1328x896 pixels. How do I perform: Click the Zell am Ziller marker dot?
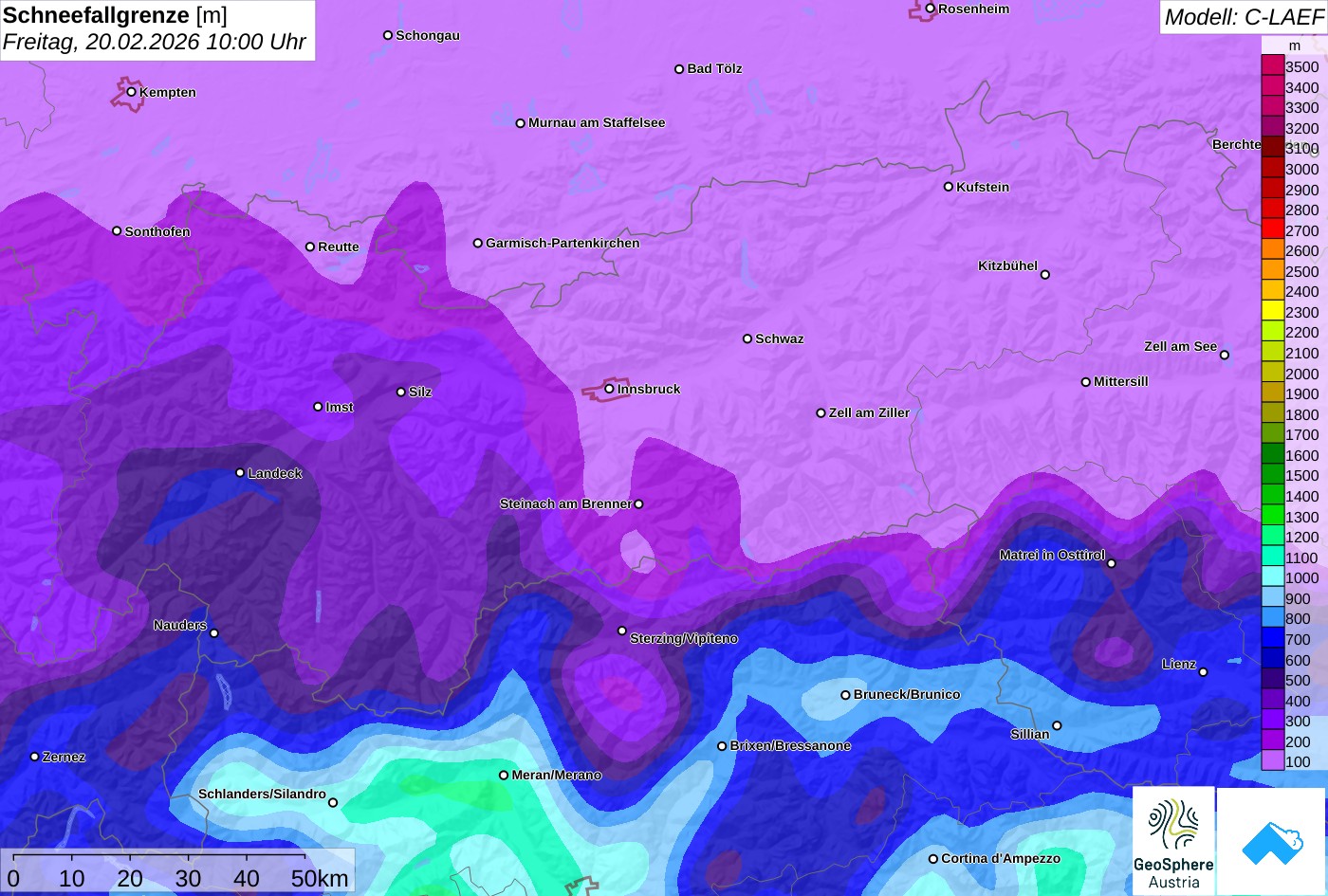(x=821, y=412)
